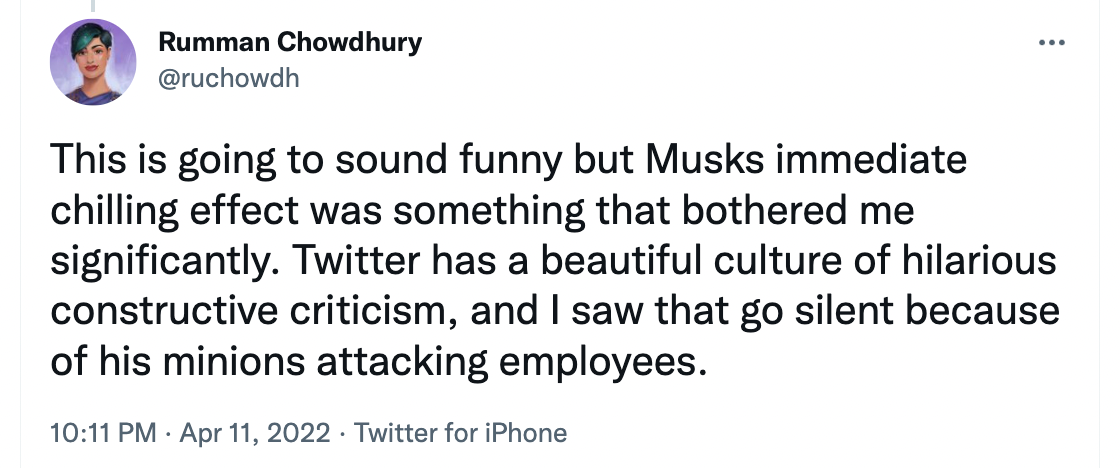Screen dimensions: 1120x468
Task: Click the 10:11 PM timestamp
Action: pos(103,433)
